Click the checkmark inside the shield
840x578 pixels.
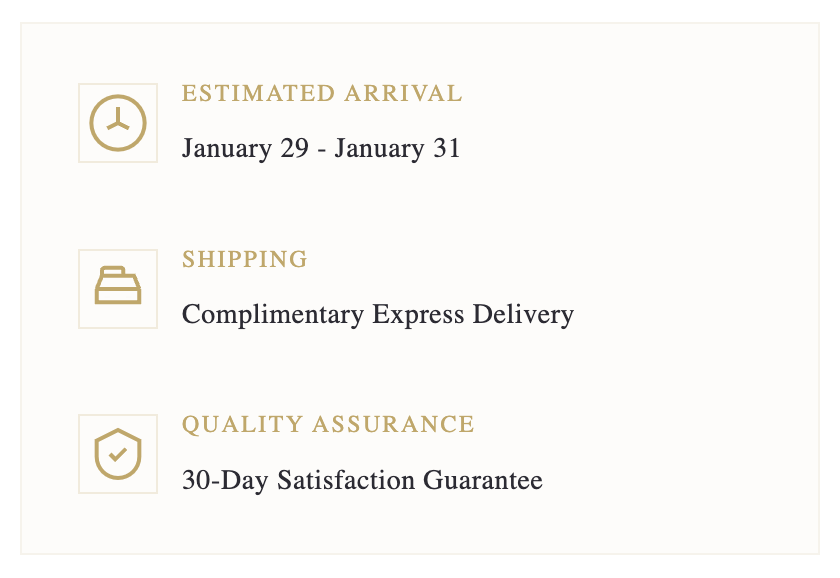click(x=118, y=454)
